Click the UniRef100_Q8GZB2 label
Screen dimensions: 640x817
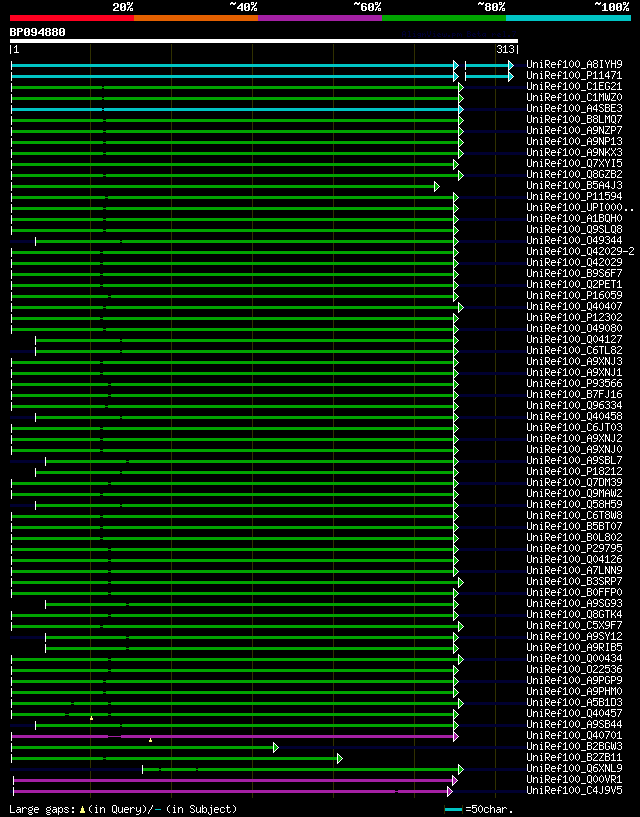(x=574, y=175)
